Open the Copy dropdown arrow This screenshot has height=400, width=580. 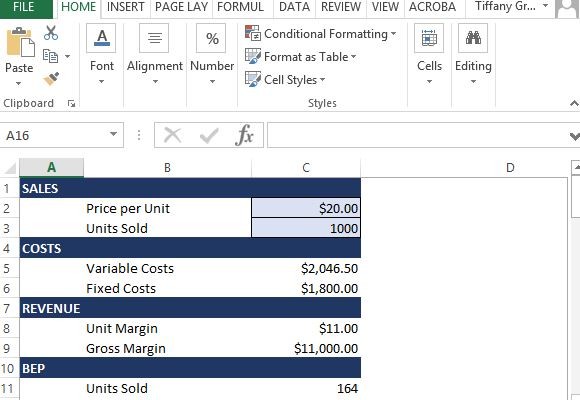pos(67,57)
